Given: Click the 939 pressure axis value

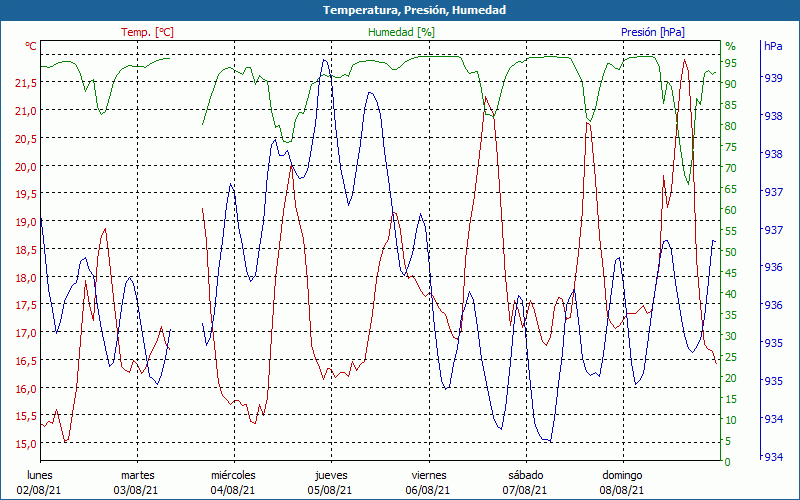Looking at the screenshot, I should click(x=773, y=78).
